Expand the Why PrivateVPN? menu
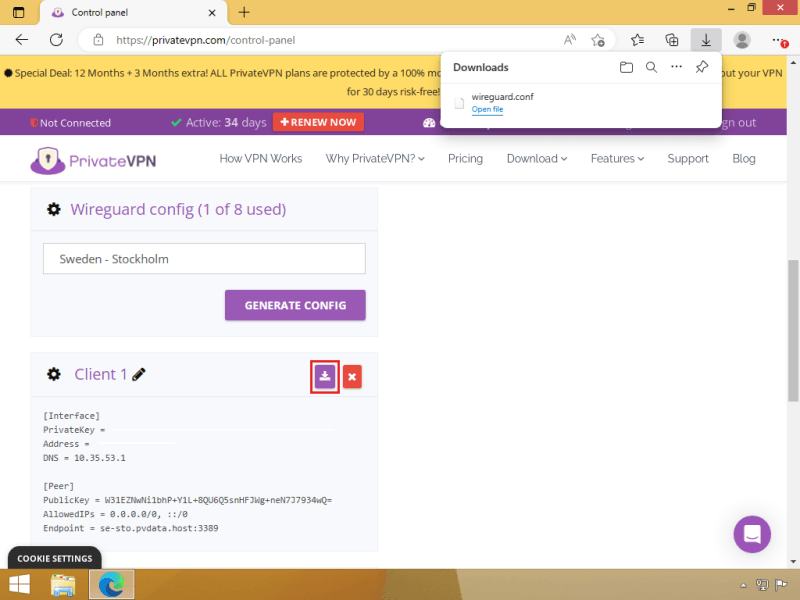The image size is (800, 600). [375, 158]
